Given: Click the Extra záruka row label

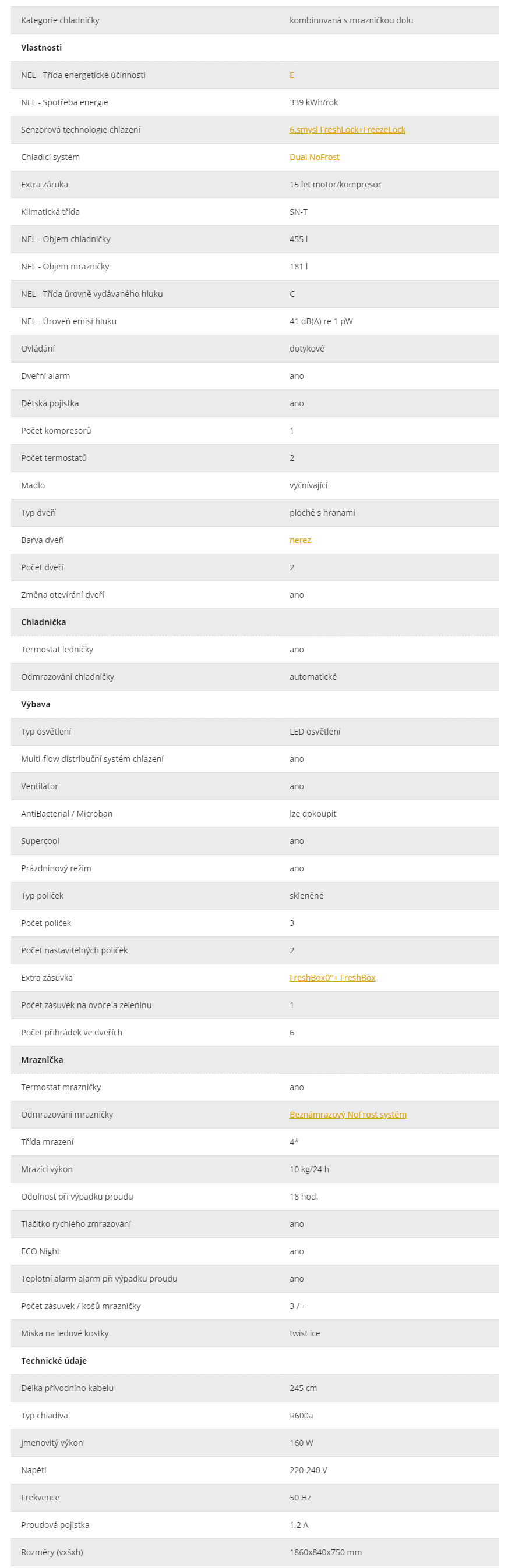Looking at the screenshot, I should [44, 185].
